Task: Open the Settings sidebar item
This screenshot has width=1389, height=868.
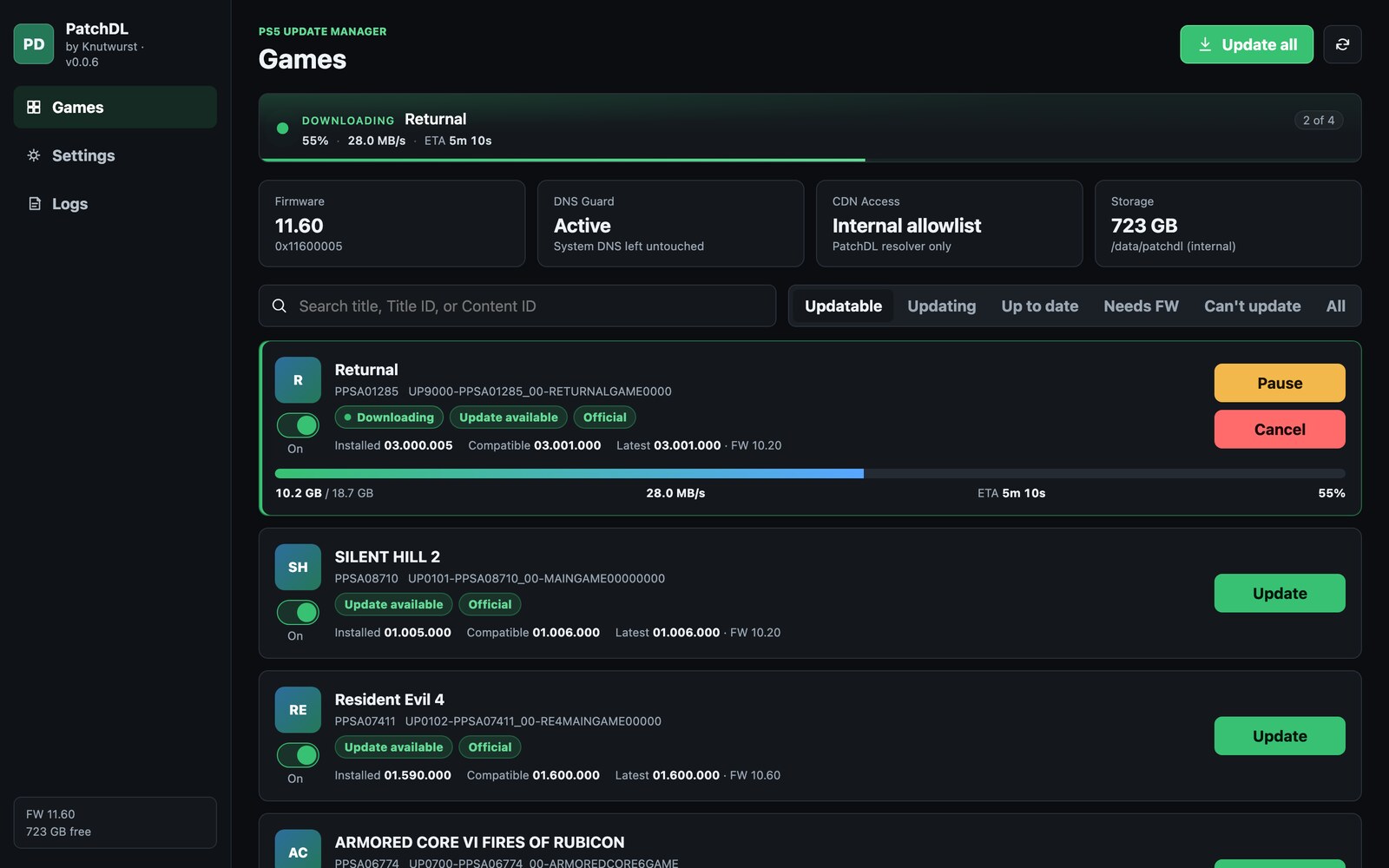Action: [x=115, y=155]
